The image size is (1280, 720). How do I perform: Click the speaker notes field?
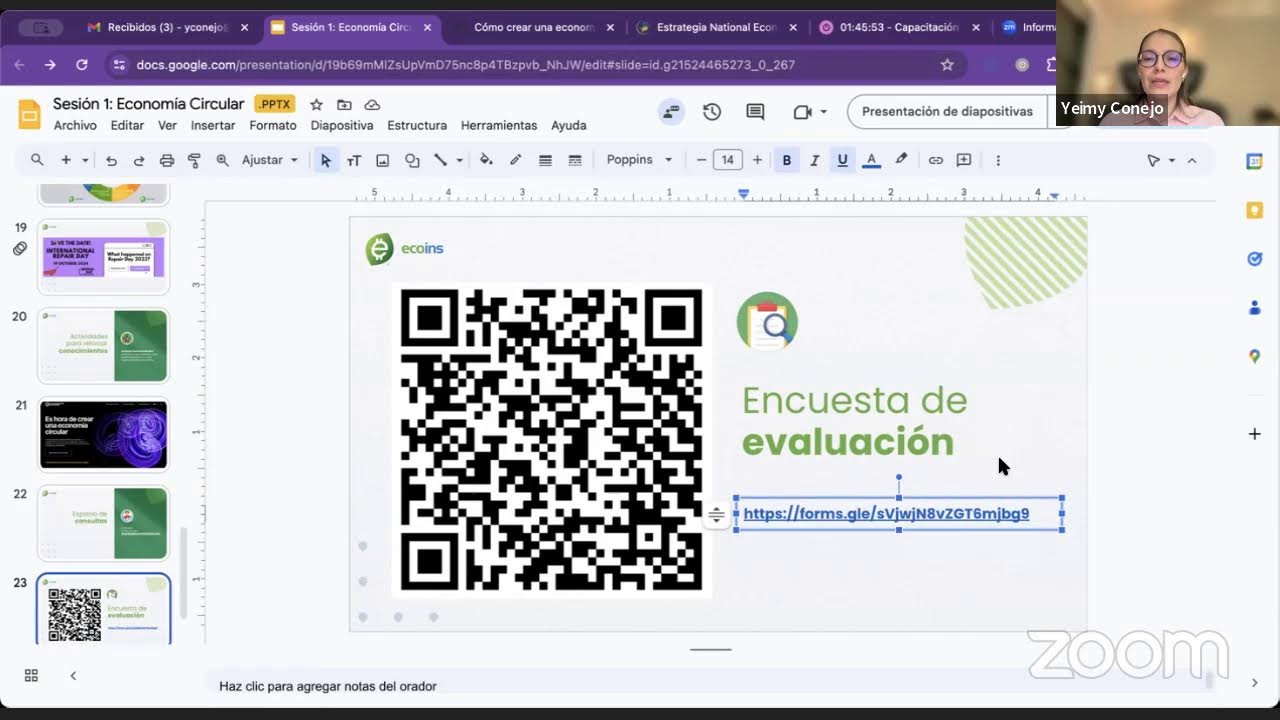pos(710,686)
